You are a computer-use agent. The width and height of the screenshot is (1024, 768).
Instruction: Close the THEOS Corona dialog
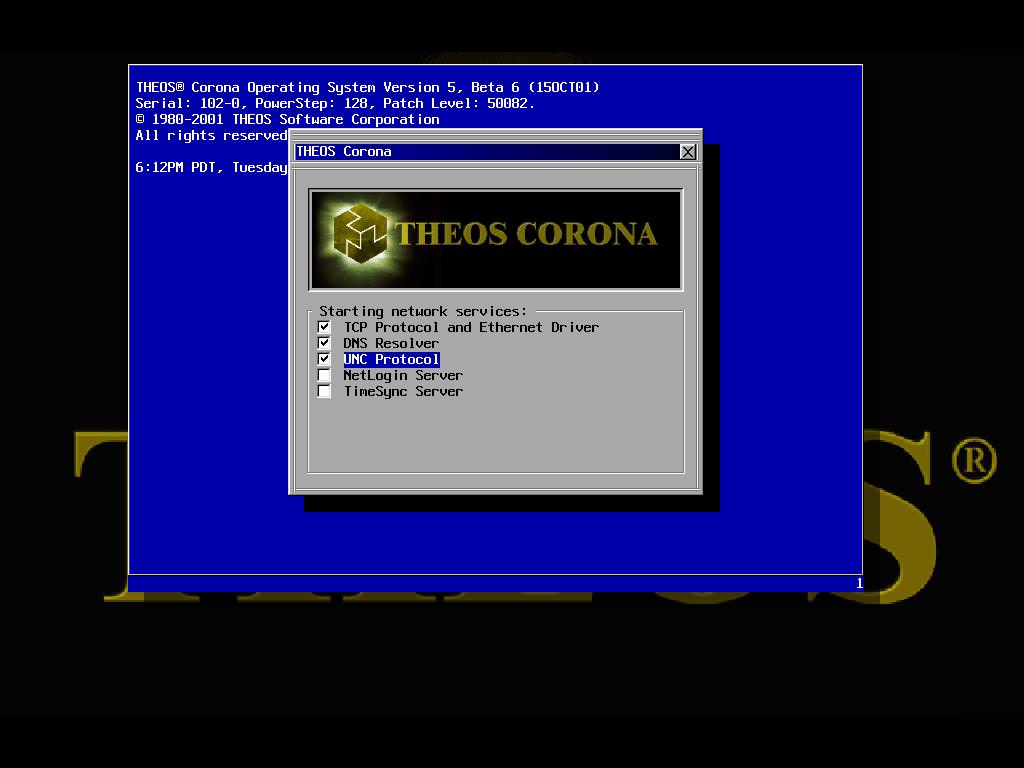pyautogui.click(x=688, y=152)
